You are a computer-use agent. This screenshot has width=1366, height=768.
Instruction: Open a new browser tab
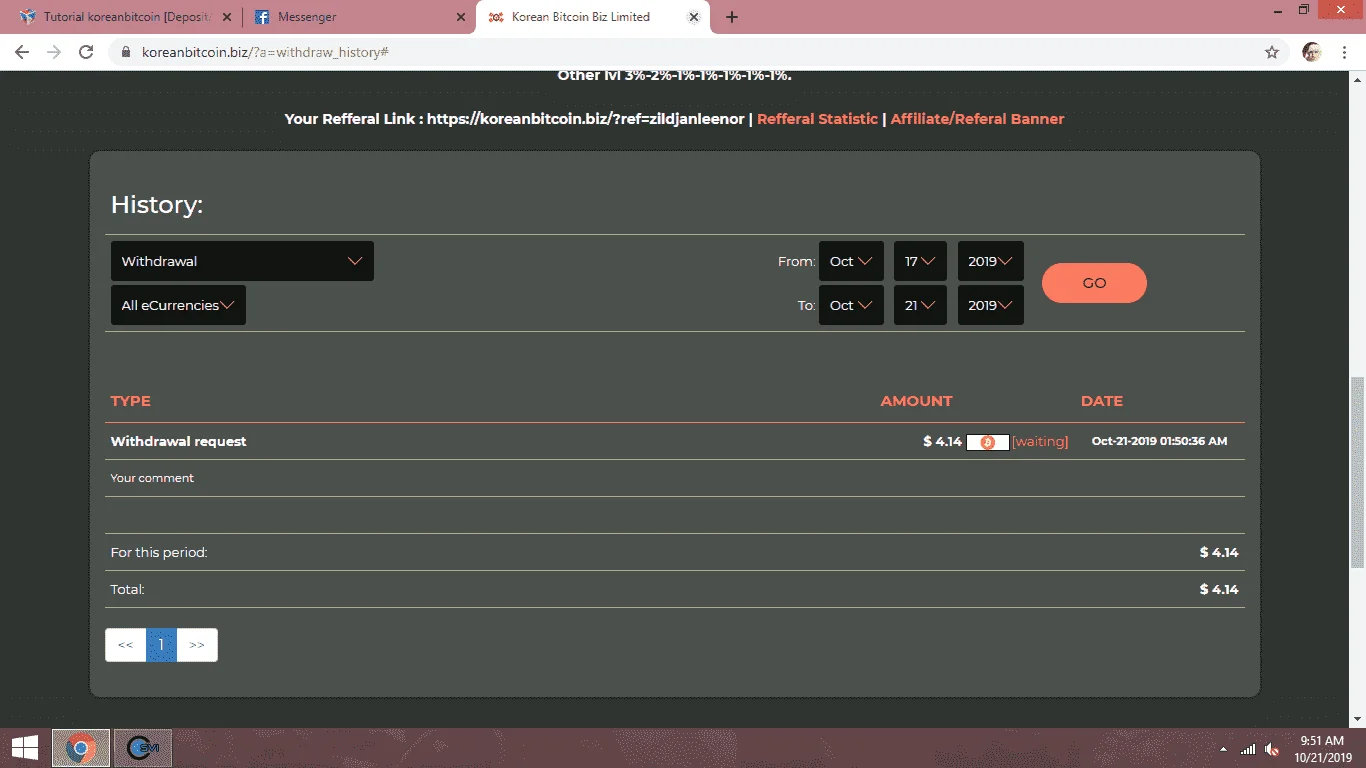[x=732, y=17]
